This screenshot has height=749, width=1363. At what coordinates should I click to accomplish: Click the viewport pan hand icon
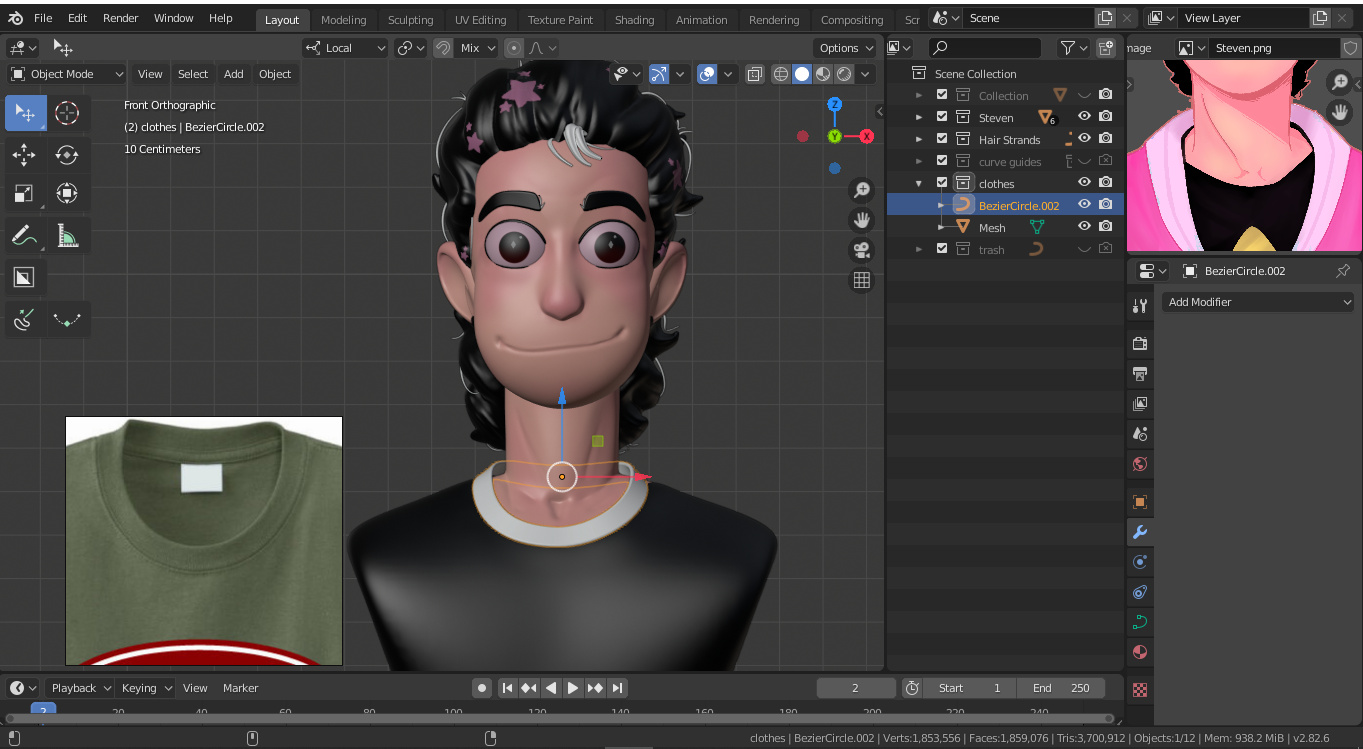(861, 220)
